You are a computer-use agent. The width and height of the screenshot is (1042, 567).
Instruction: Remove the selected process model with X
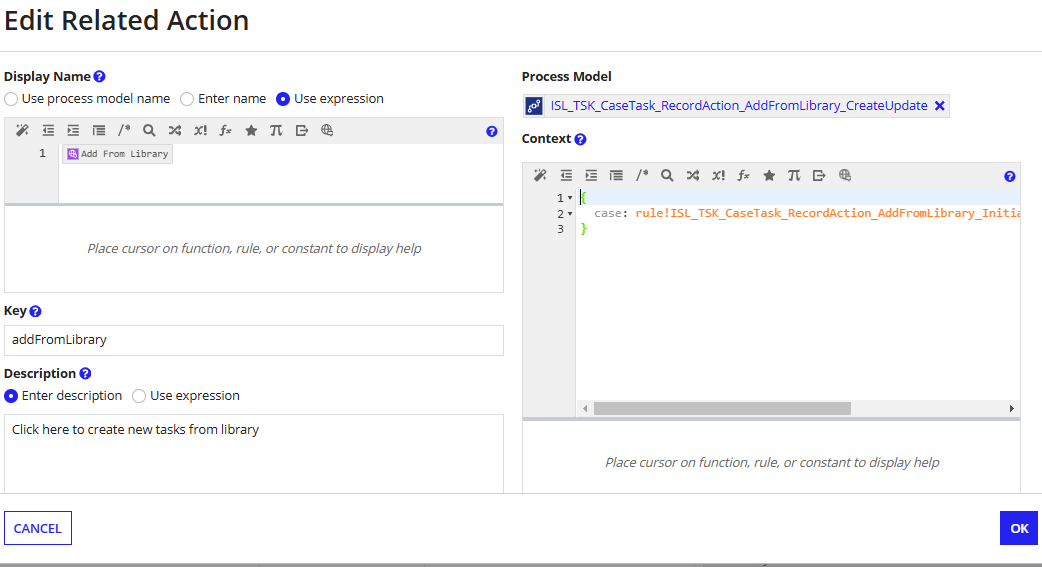point(940,106)
